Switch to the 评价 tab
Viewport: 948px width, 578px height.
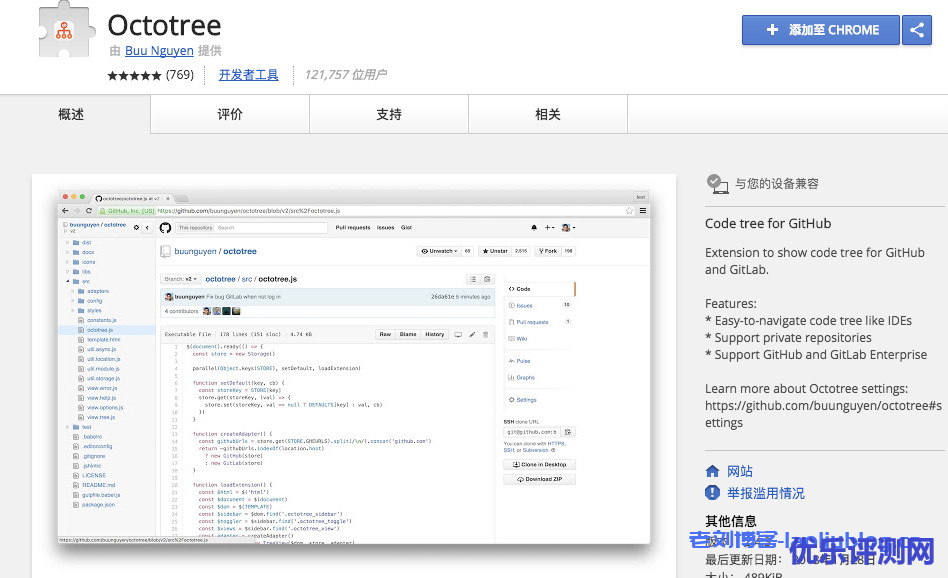(230, 115)
